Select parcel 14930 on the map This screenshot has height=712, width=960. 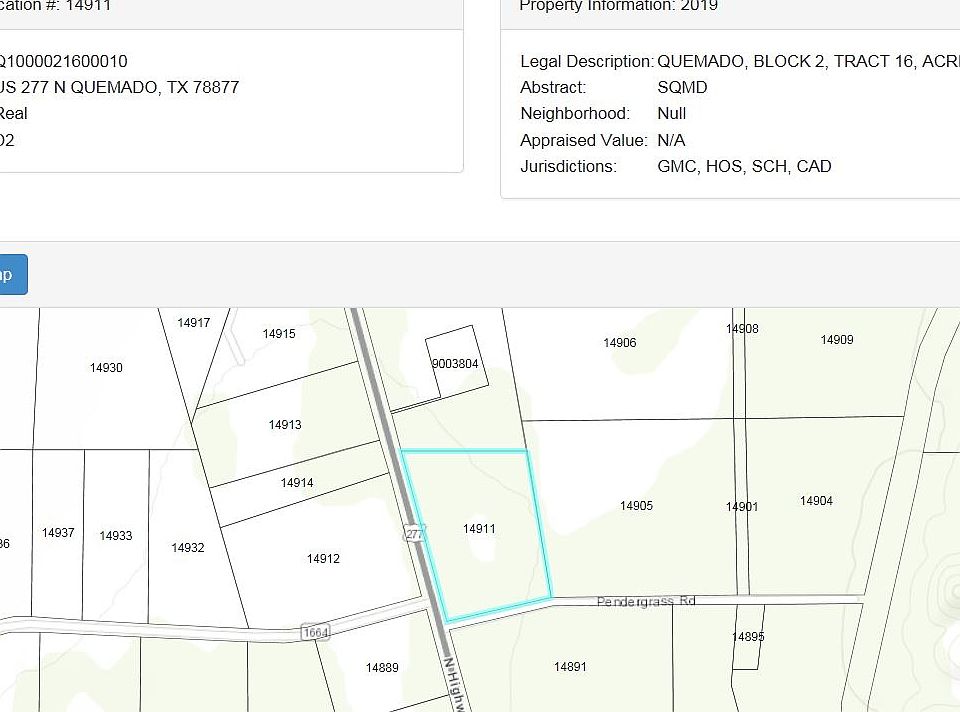(x=106, y=367)
